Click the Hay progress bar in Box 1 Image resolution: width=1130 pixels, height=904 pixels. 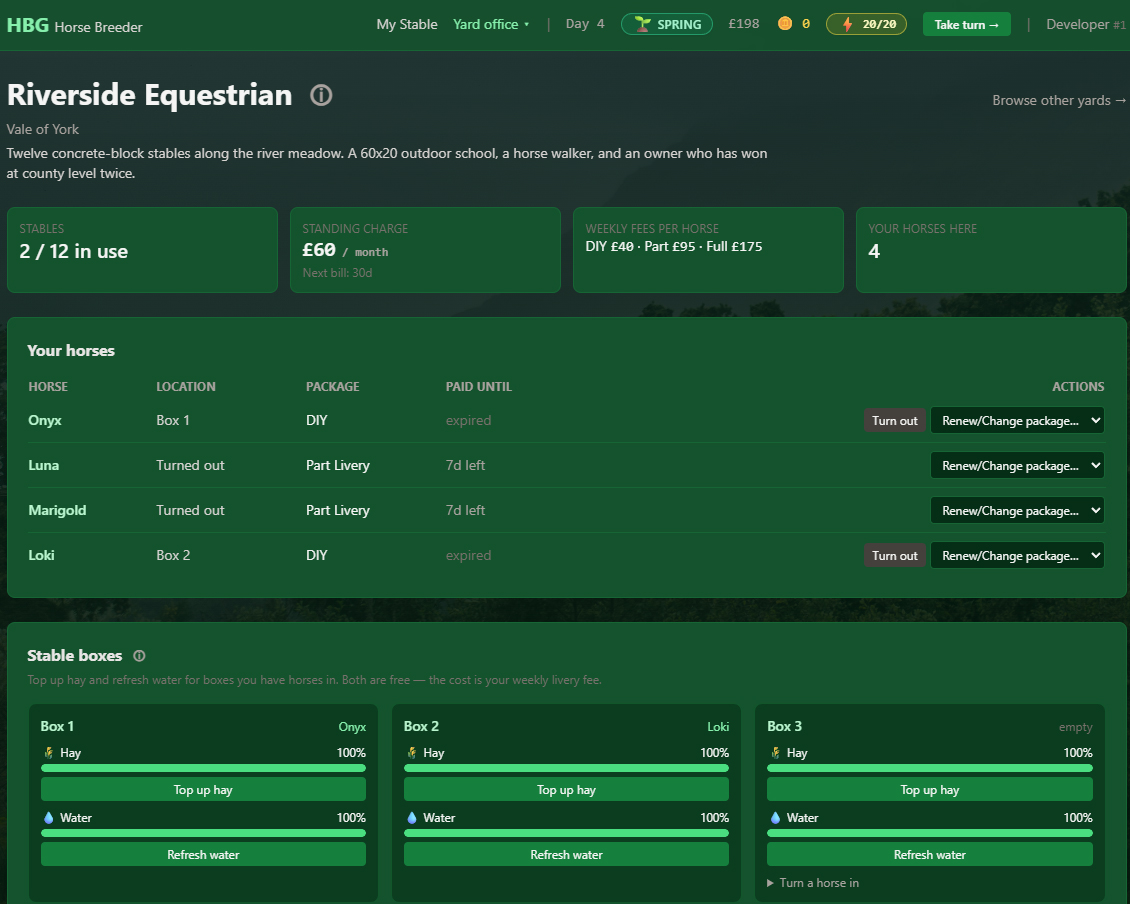(x=203, y=767)
